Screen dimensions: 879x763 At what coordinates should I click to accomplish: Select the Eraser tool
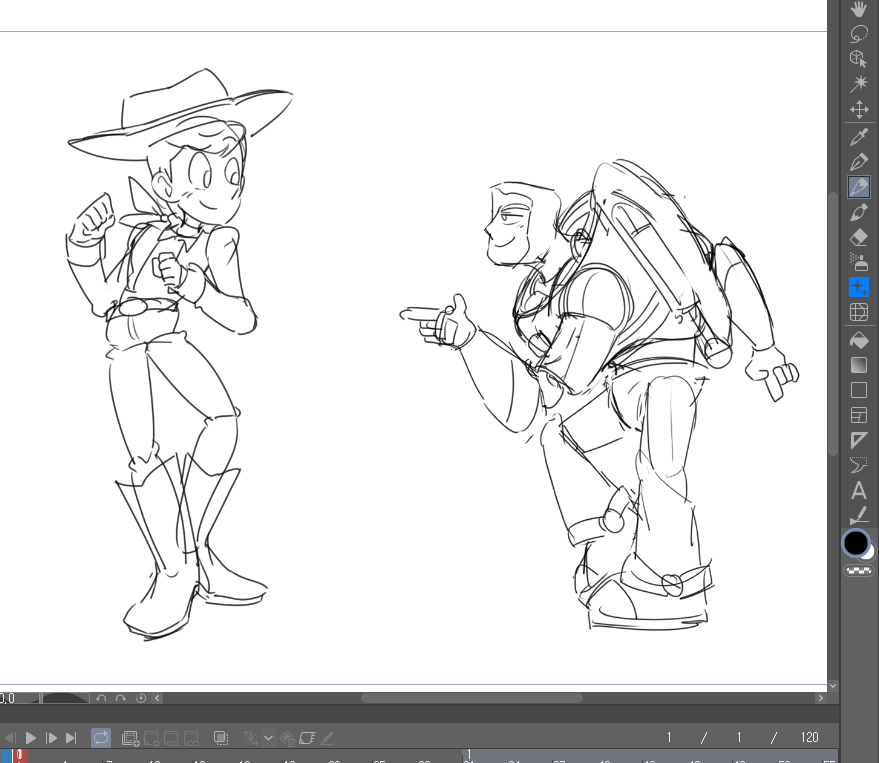[x=858, y=238]
